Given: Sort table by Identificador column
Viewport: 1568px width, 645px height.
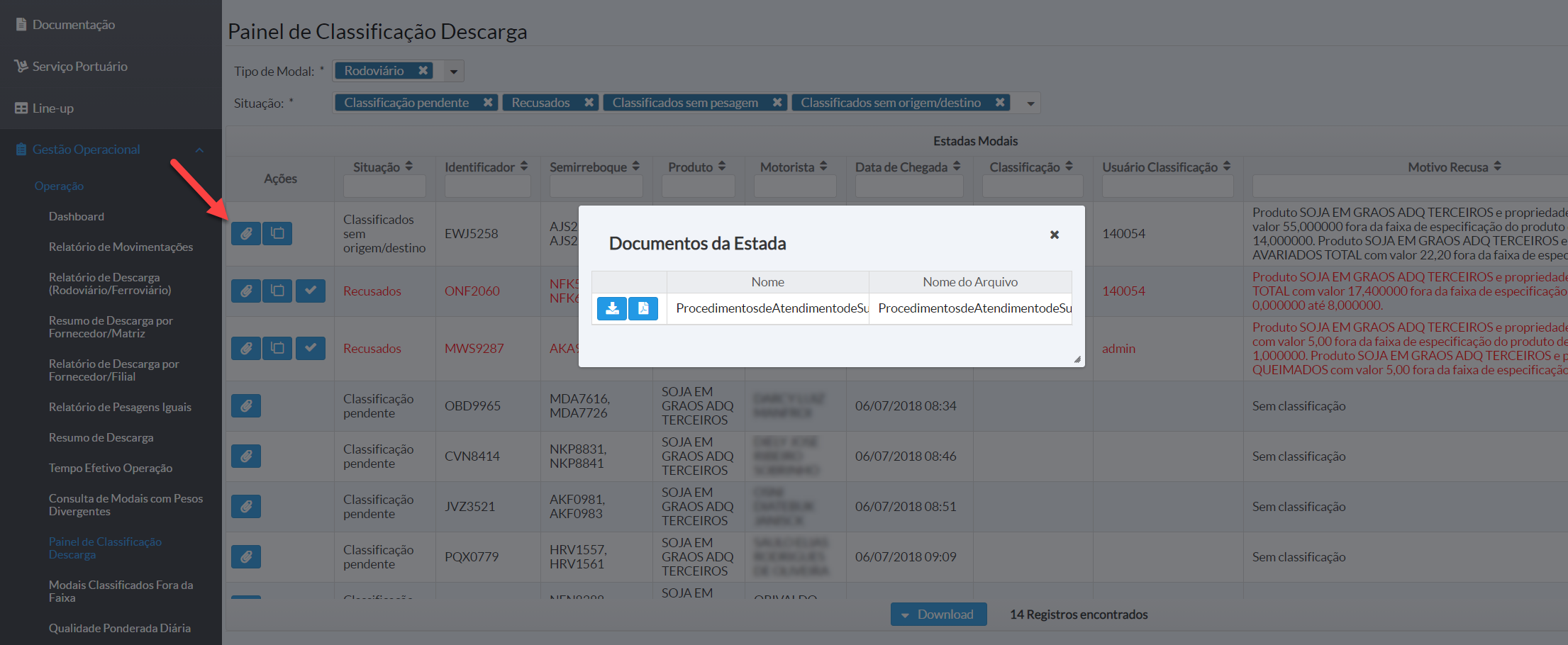Looking at the screenshot, I should point(524,167).
